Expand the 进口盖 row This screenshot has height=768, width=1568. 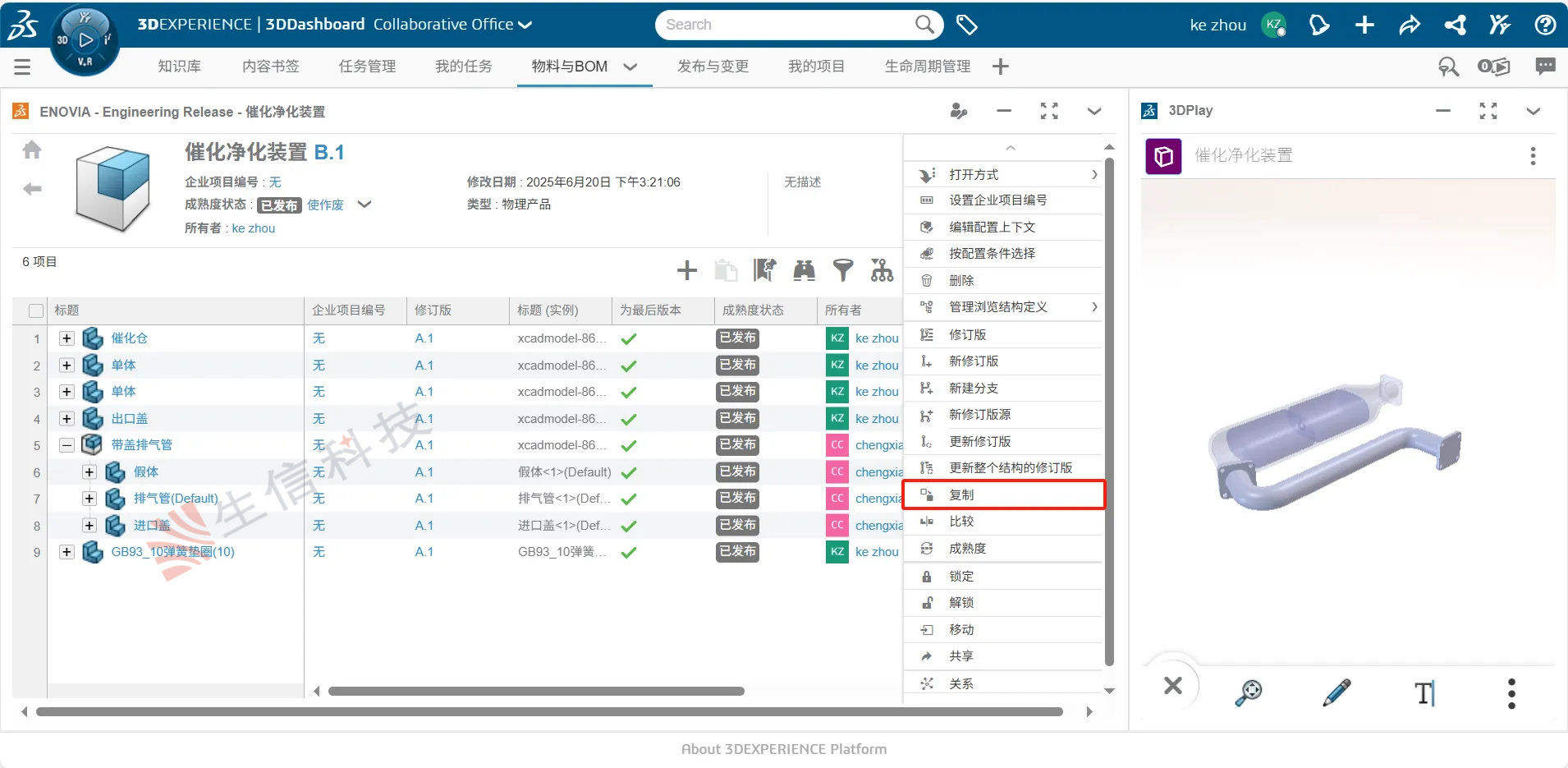pos(89,526)
